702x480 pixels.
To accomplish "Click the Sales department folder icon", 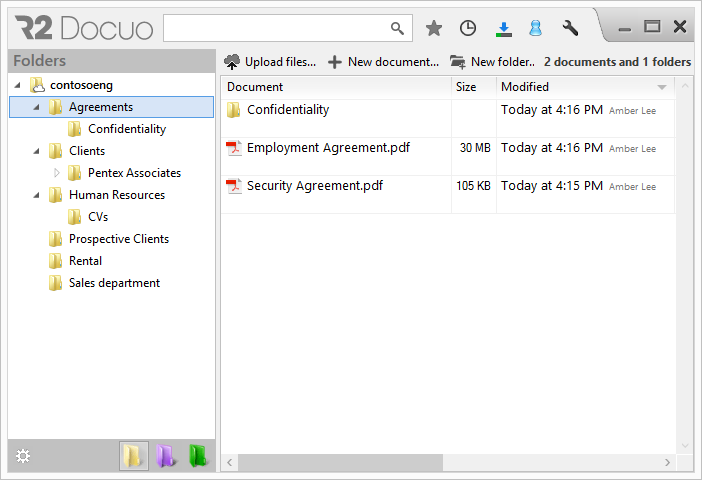I will coord(56,283).
